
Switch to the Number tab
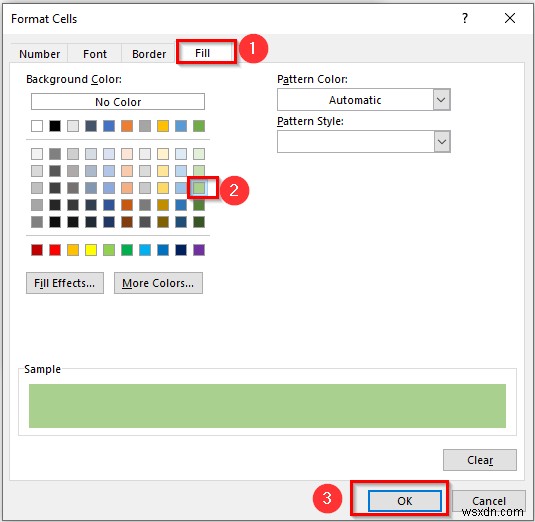click(40, 54)
